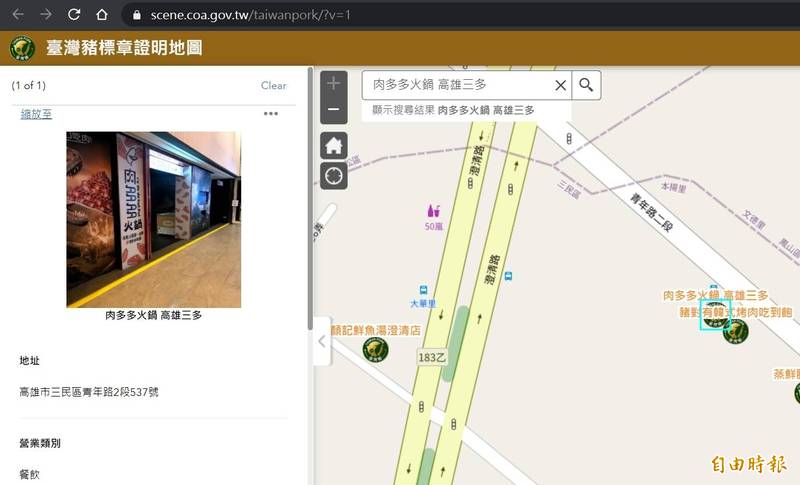Image resolution: width=800 pixels, height=485 pixels.
Task: Click the 營業類別 heading
Action: (x=40, y=443)
